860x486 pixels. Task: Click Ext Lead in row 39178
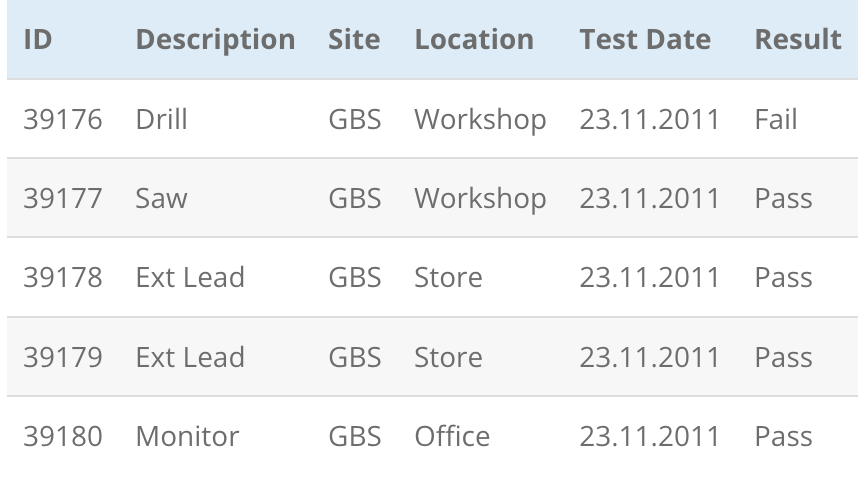[190, 277]
